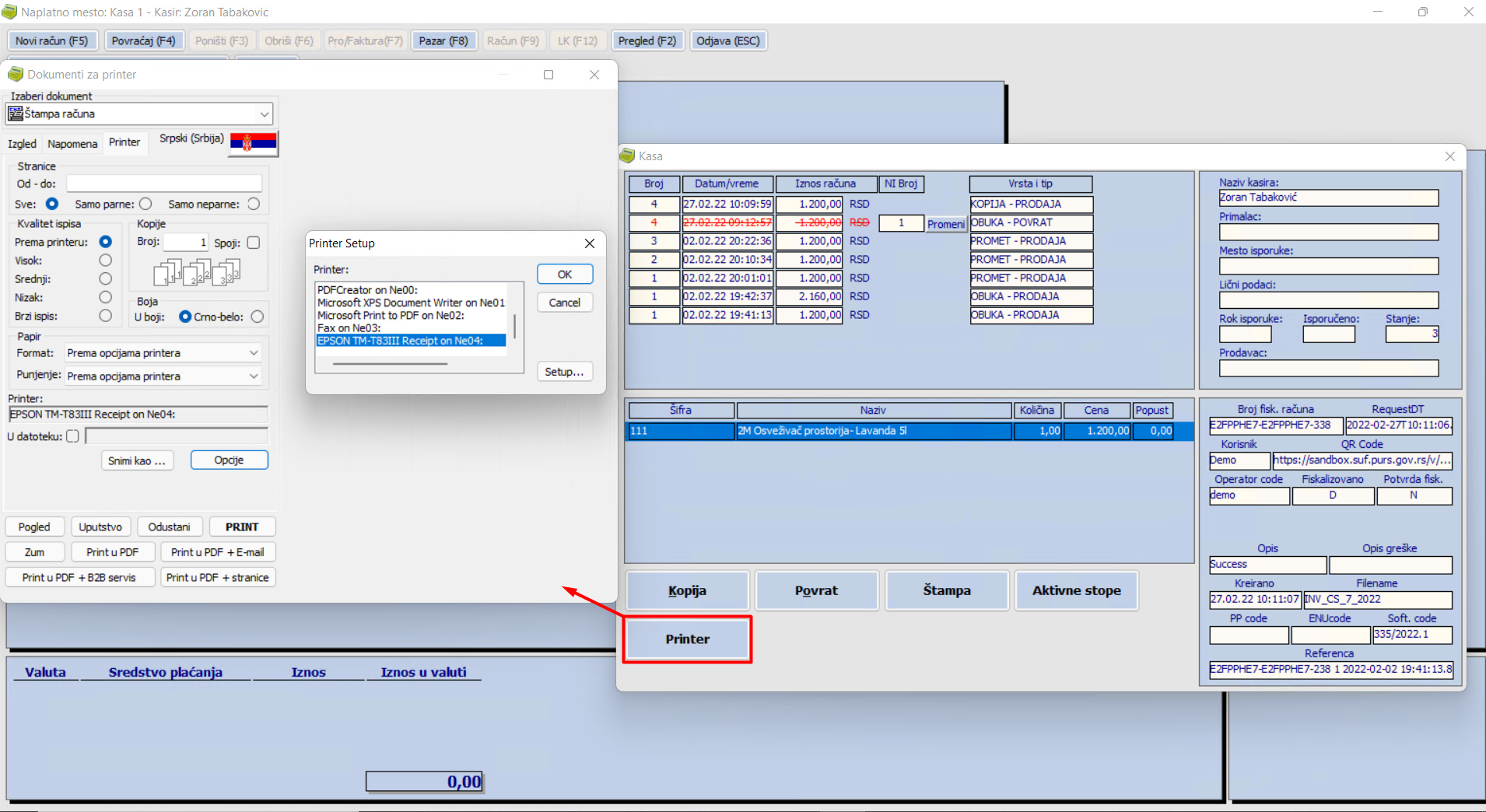Viewport: 1486px width, 812px height.
Task: Switch to the Napomena tab
Action: point(72,144)
